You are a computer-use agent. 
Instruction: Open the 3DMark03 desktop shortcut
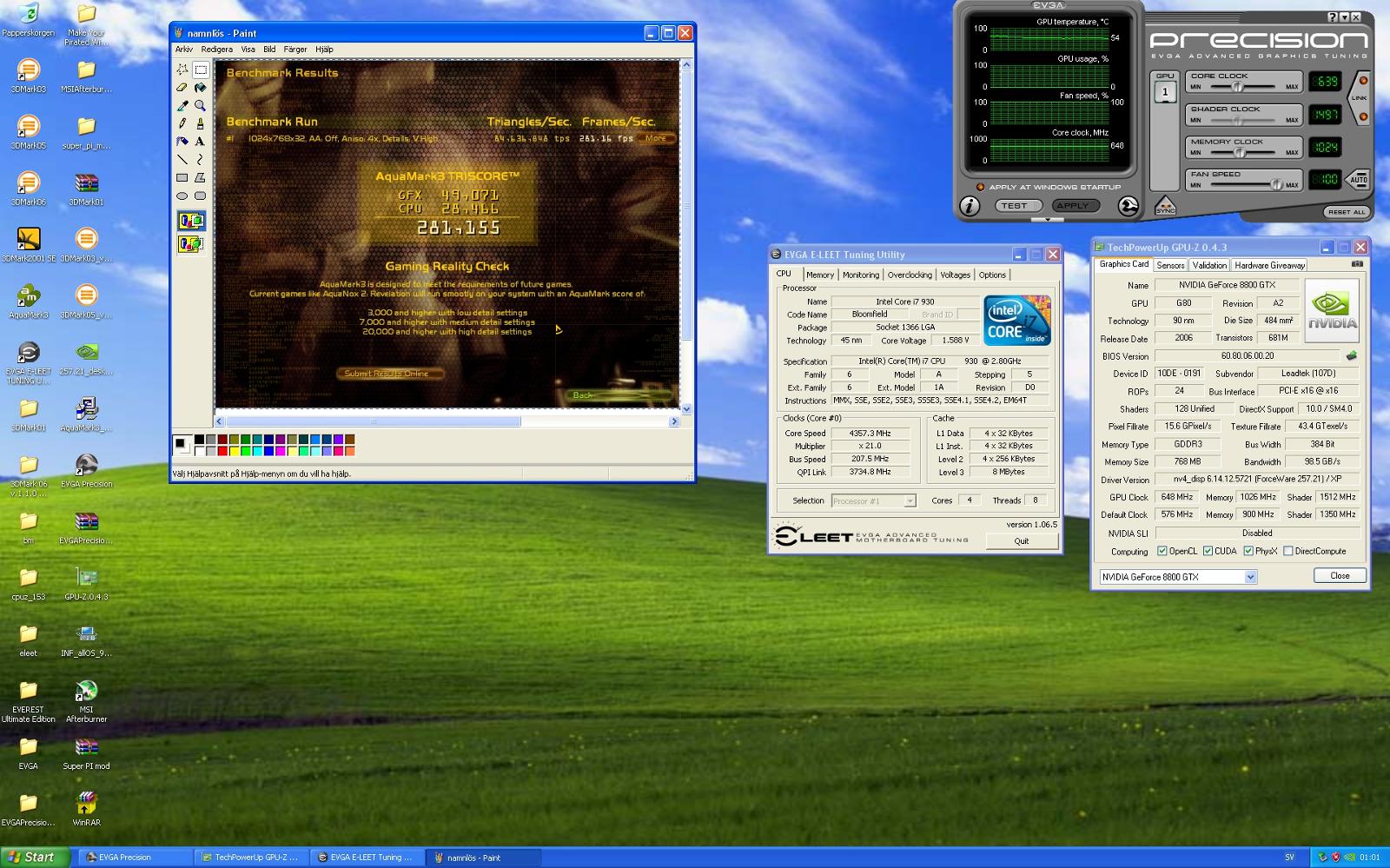29,75
